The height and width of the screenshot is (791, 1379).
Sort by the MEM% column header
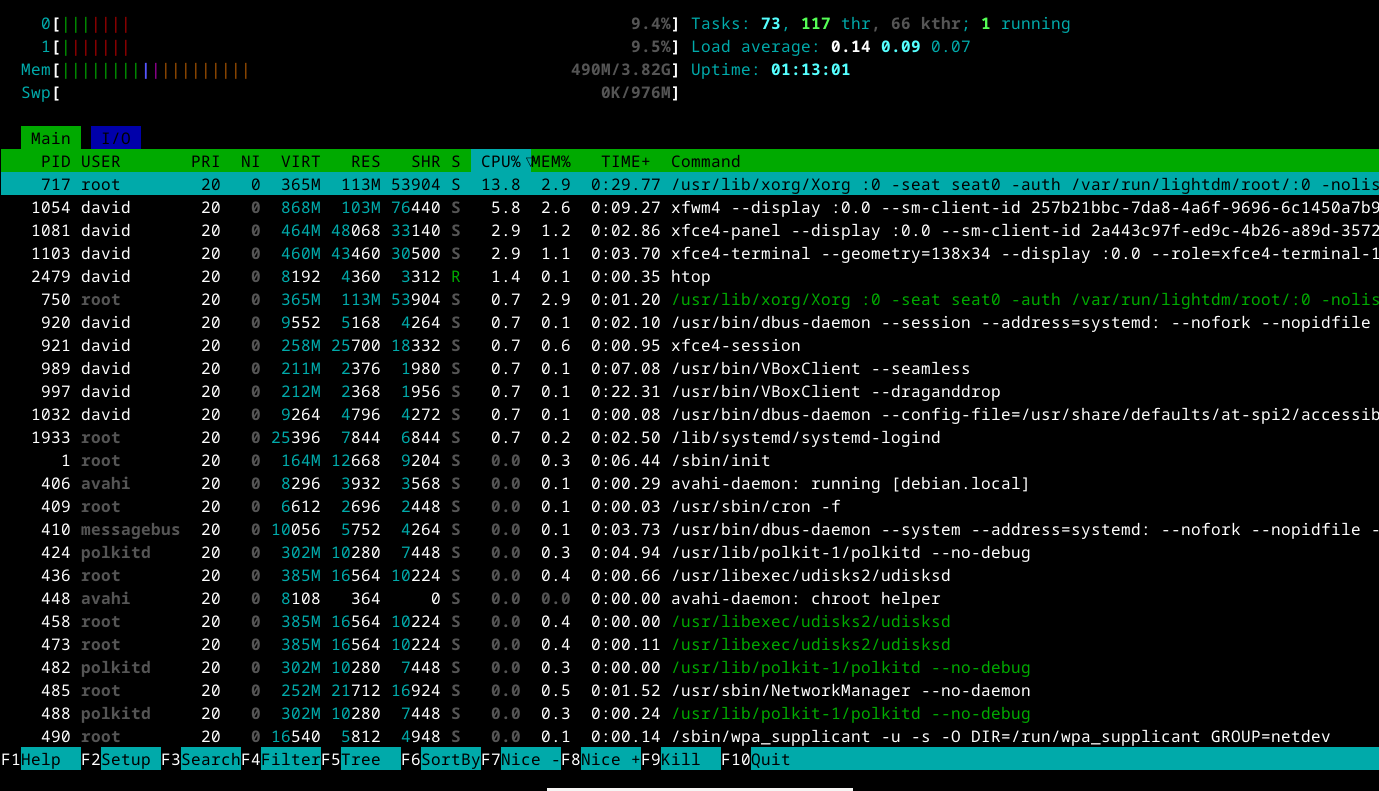tap(551, 161)
